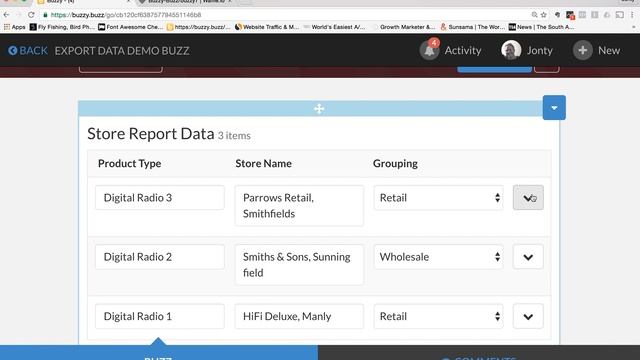Click the Smiths & Sons store field
The image size is (640, 360).
(299, 265)
